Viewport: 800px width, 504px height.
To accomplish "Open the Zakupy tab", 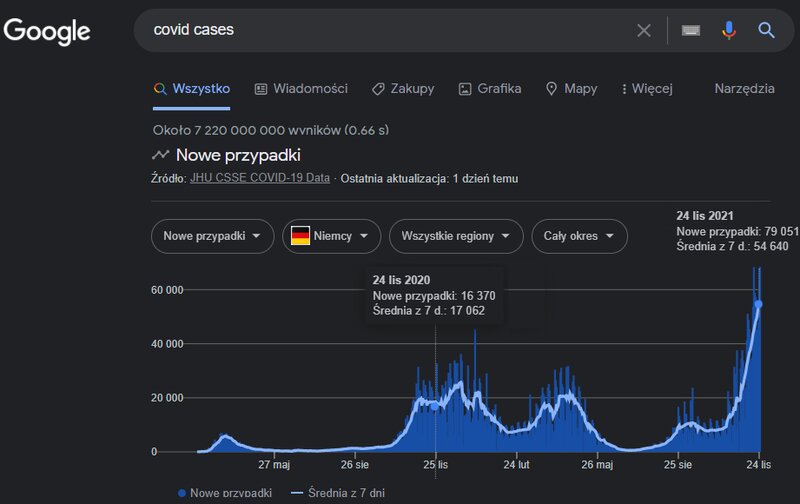I will (403, 89).
